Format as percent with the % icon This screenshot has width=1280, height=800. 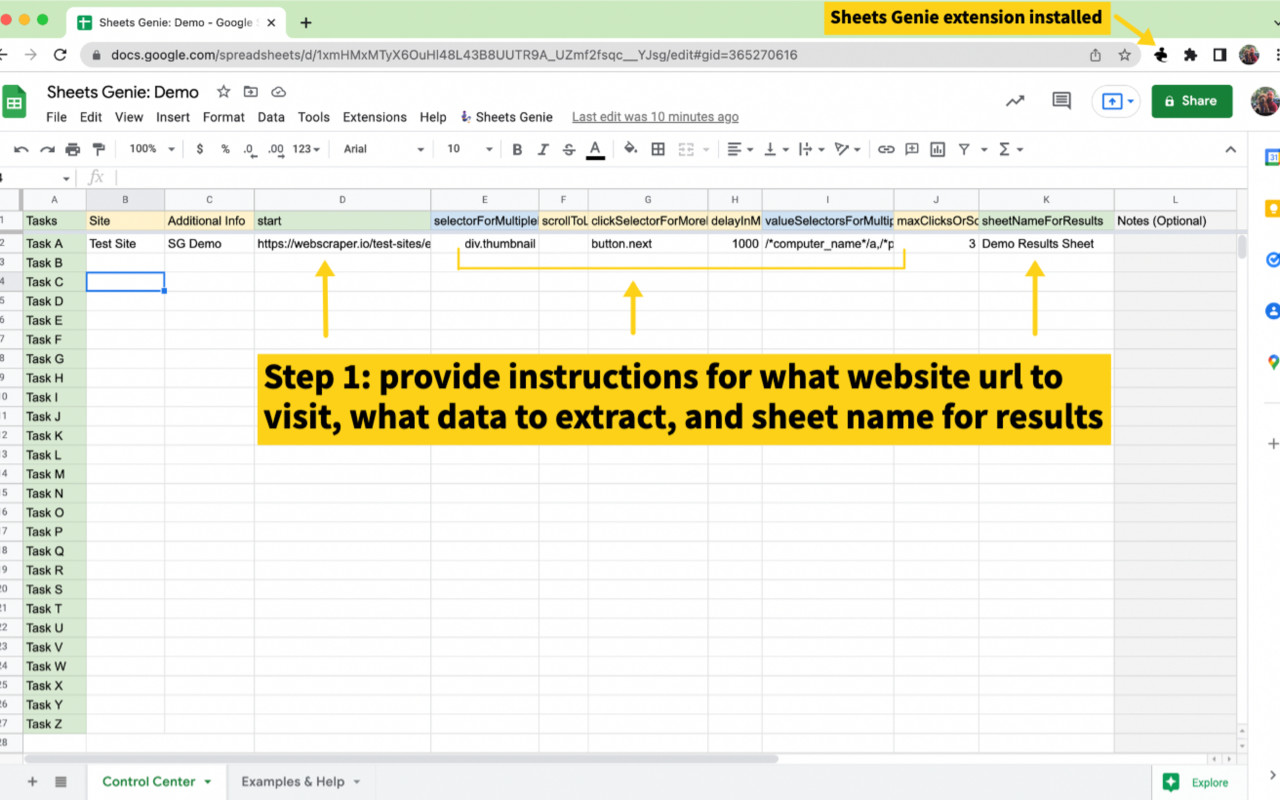(225, 149)
